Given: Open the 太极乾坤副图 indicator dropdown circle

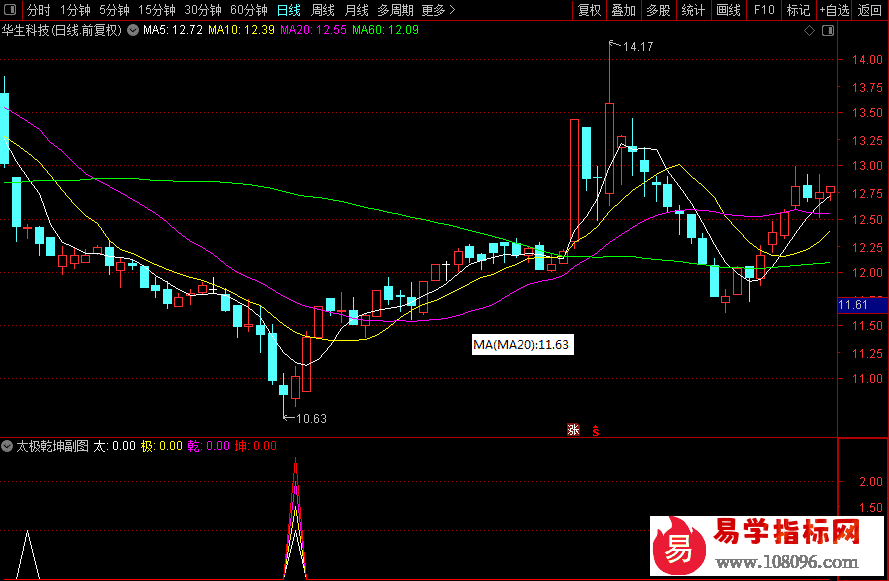Looking at the screenshot, I should click(7, 446).
